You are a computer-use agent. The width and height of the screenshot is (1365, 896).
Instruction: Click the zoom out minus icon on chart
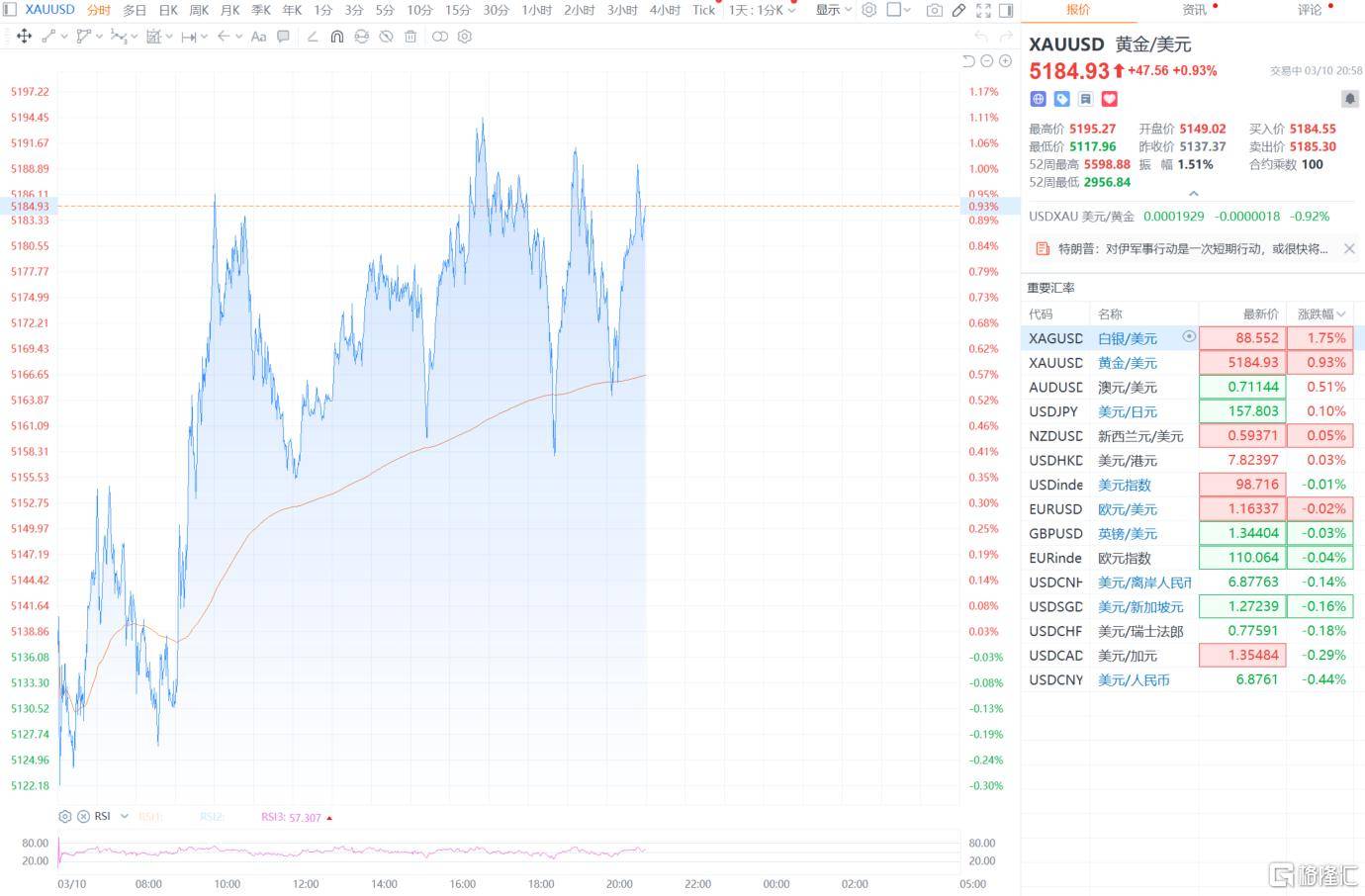pyautogui.click(x=986, y=61)
